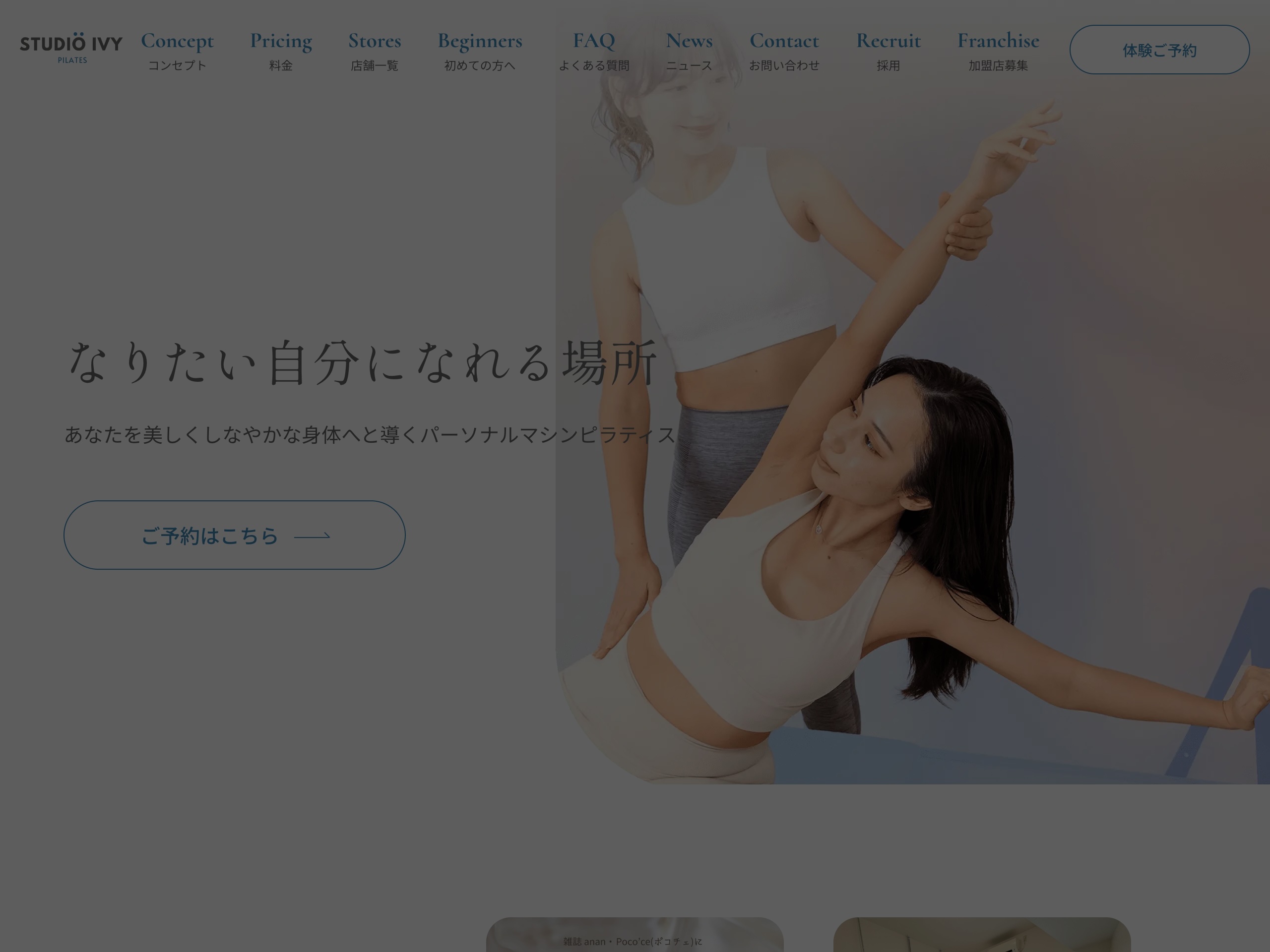This screenshot has width=1270, height=952.
Task: View the Stores 店舗一覧 list
Action: coord(375,51)
